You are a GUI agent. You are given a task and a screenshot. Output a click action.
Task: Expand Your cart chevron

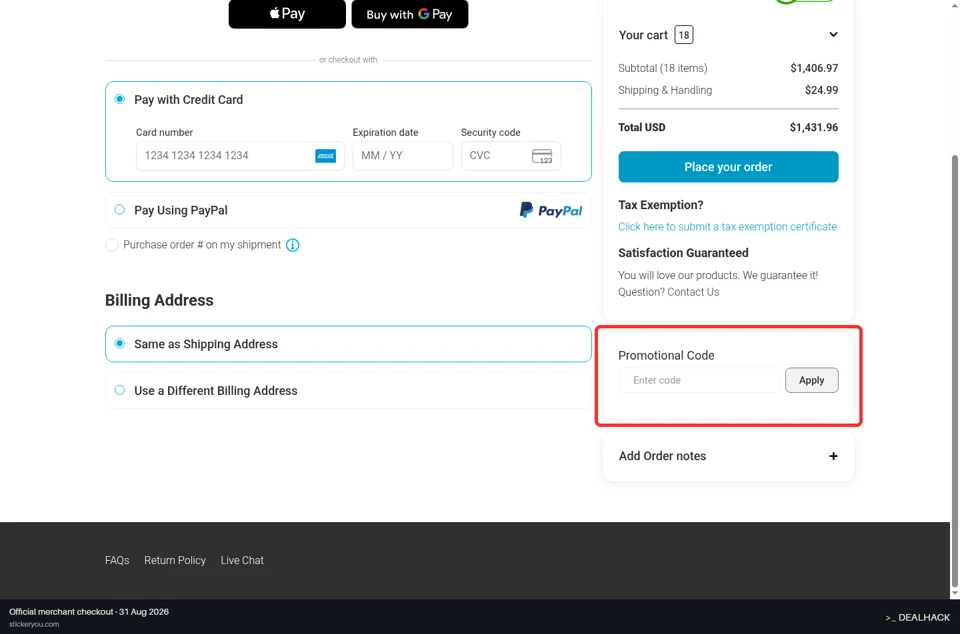tap(833, 34)
